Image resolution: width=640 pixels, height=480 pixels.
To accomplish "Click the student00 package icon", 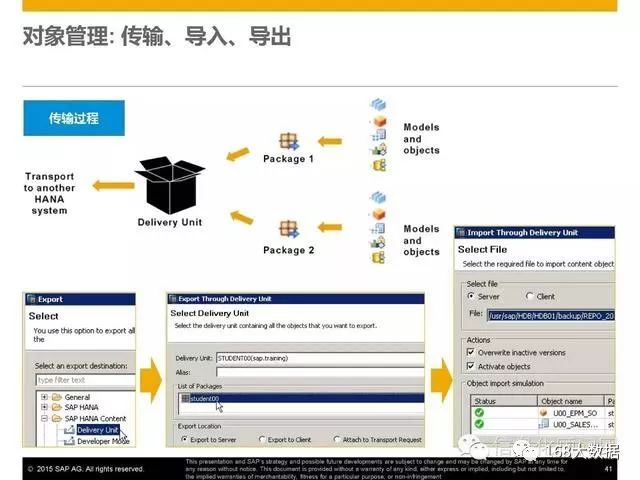I will point(186,398).
